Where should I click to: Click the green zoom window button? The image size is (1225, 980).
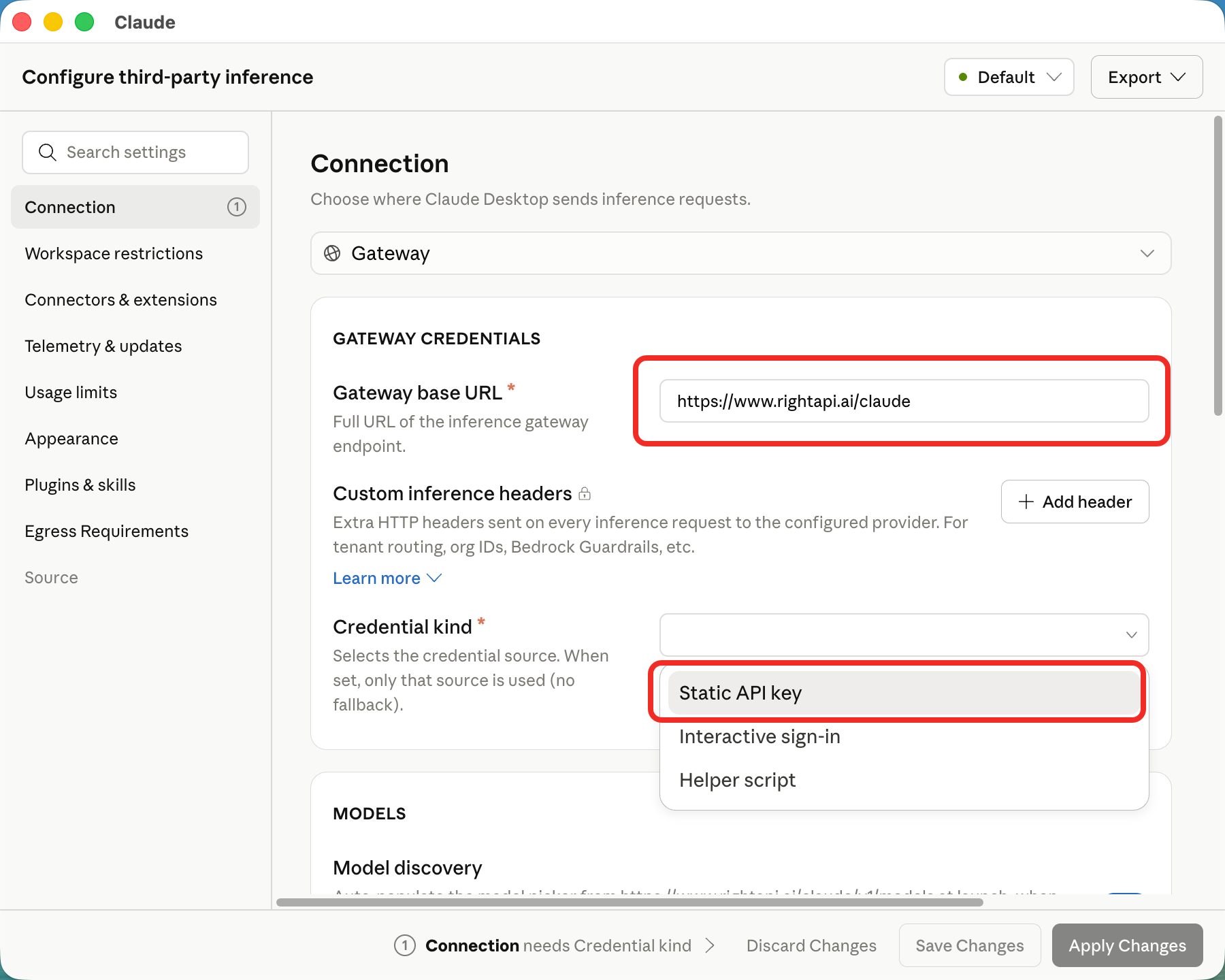(84, 22)
